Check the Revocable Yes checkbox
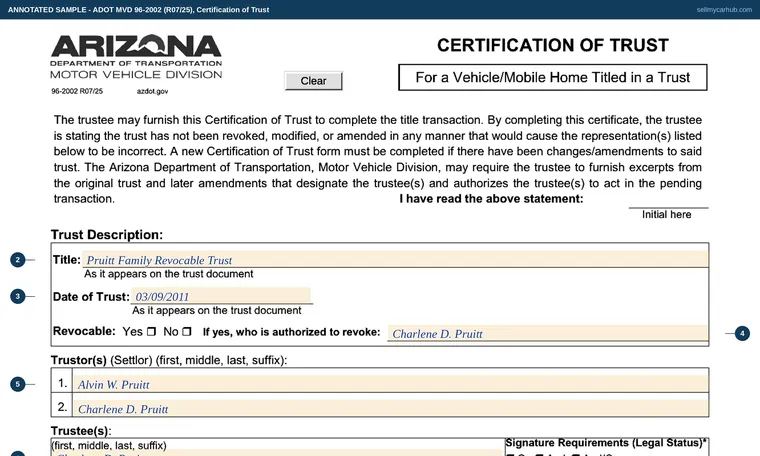The width and height of the screenshot is (760, 456). point(151,331)
